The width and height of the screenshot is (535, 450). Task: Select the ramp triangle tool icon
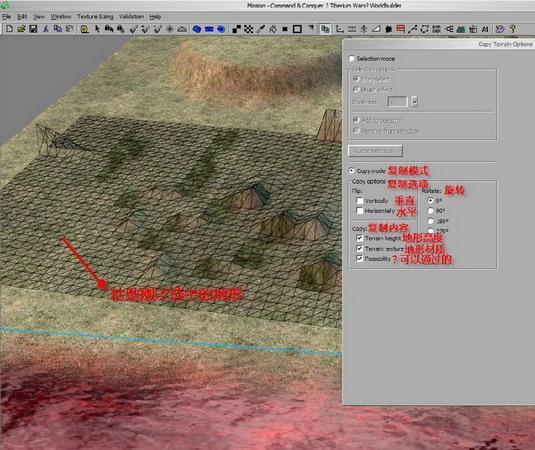coord(376,29)
